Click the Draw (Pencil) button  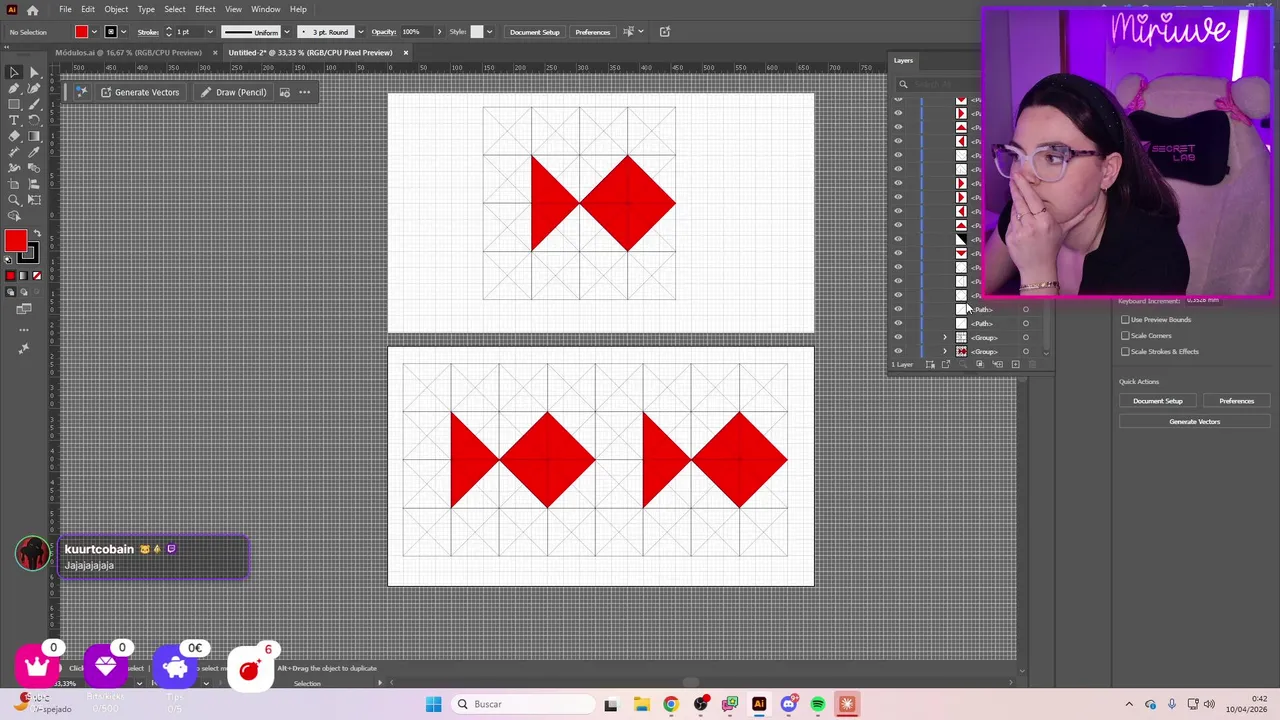(233, 92)
